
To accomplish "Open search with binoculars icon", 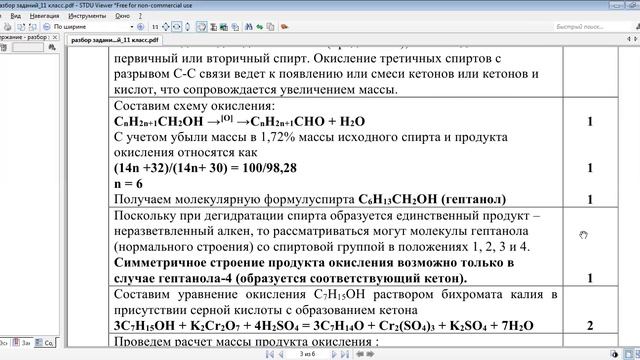I will [x=249, y=27].
